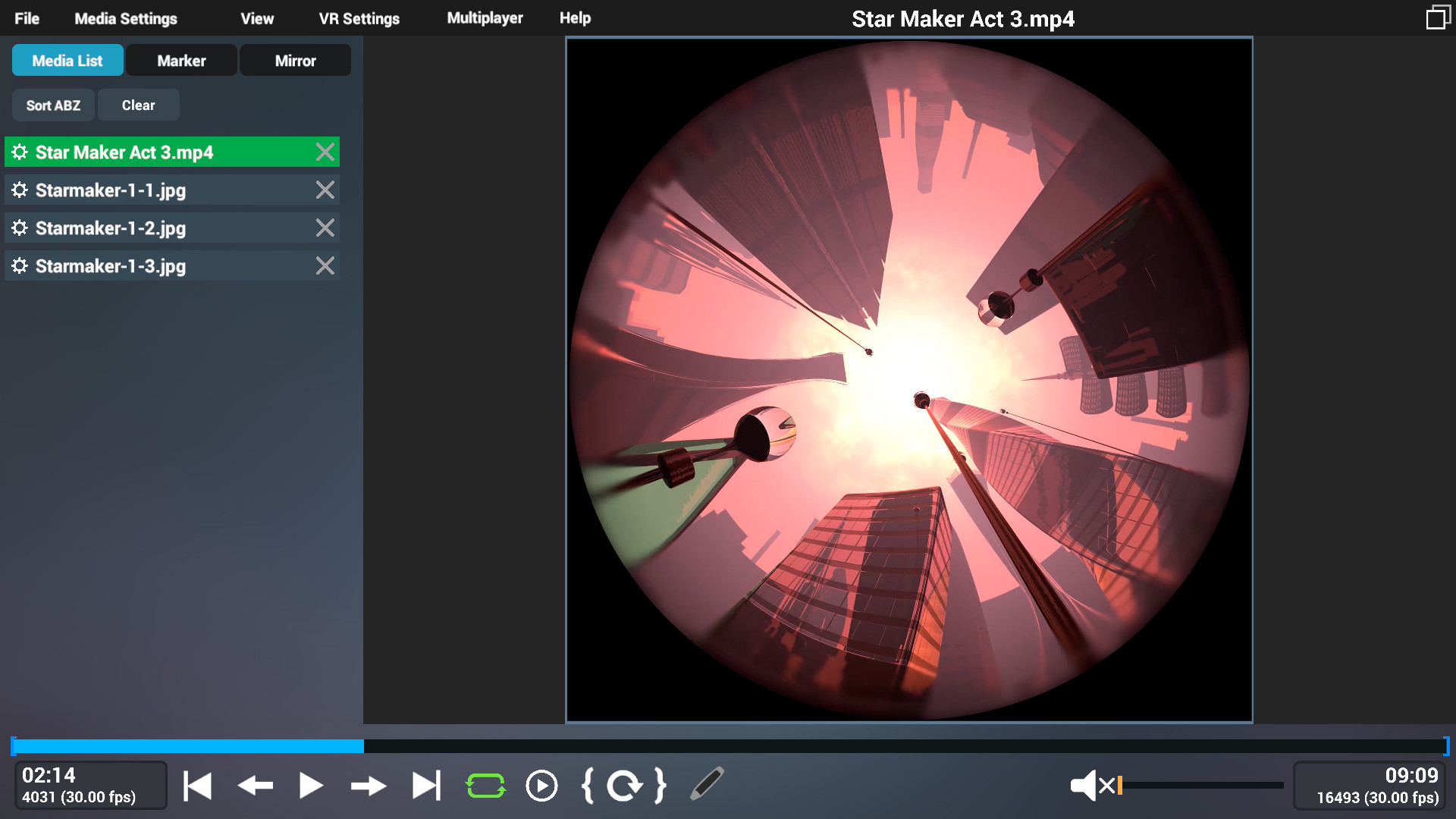Toggle the window duplicate icon at top right
Screen dimensions: 1456x819
pos(1437,16)
